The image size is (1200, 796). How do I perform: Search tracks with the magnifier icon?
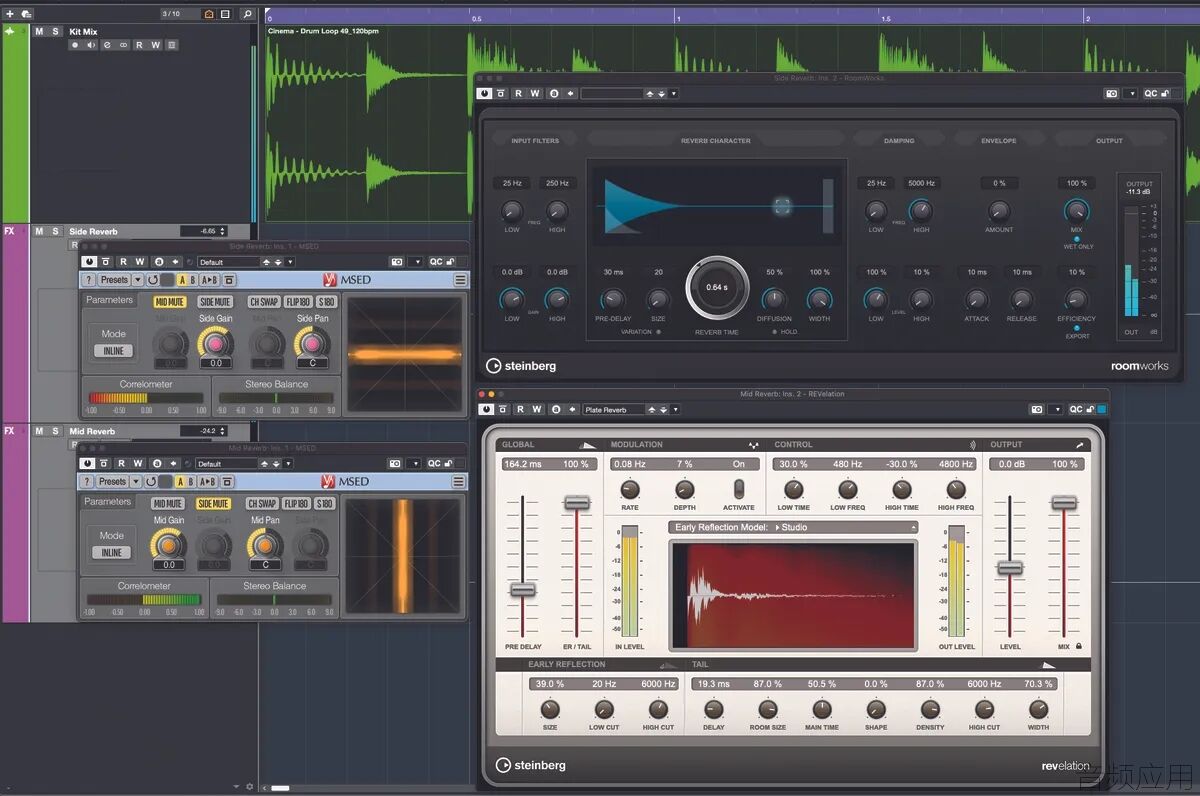(x=247, y=14)
